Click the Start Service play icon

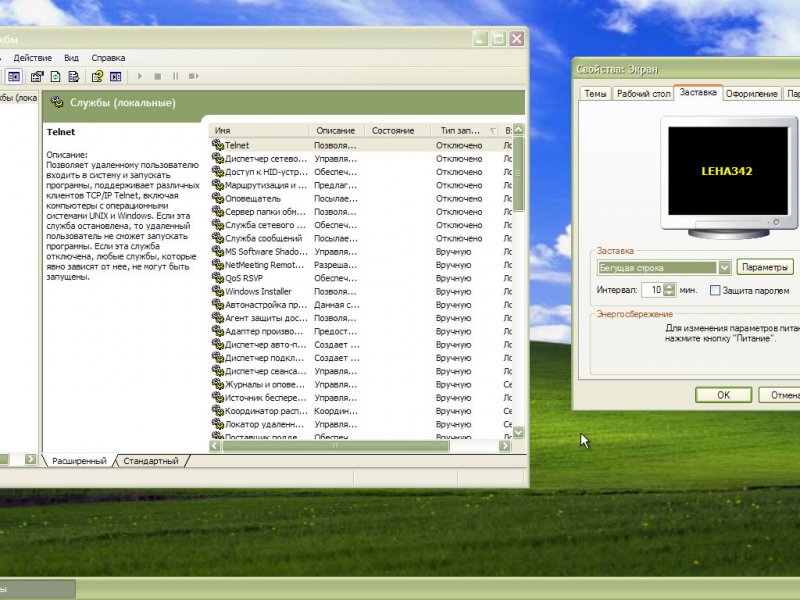coord(139,77)
